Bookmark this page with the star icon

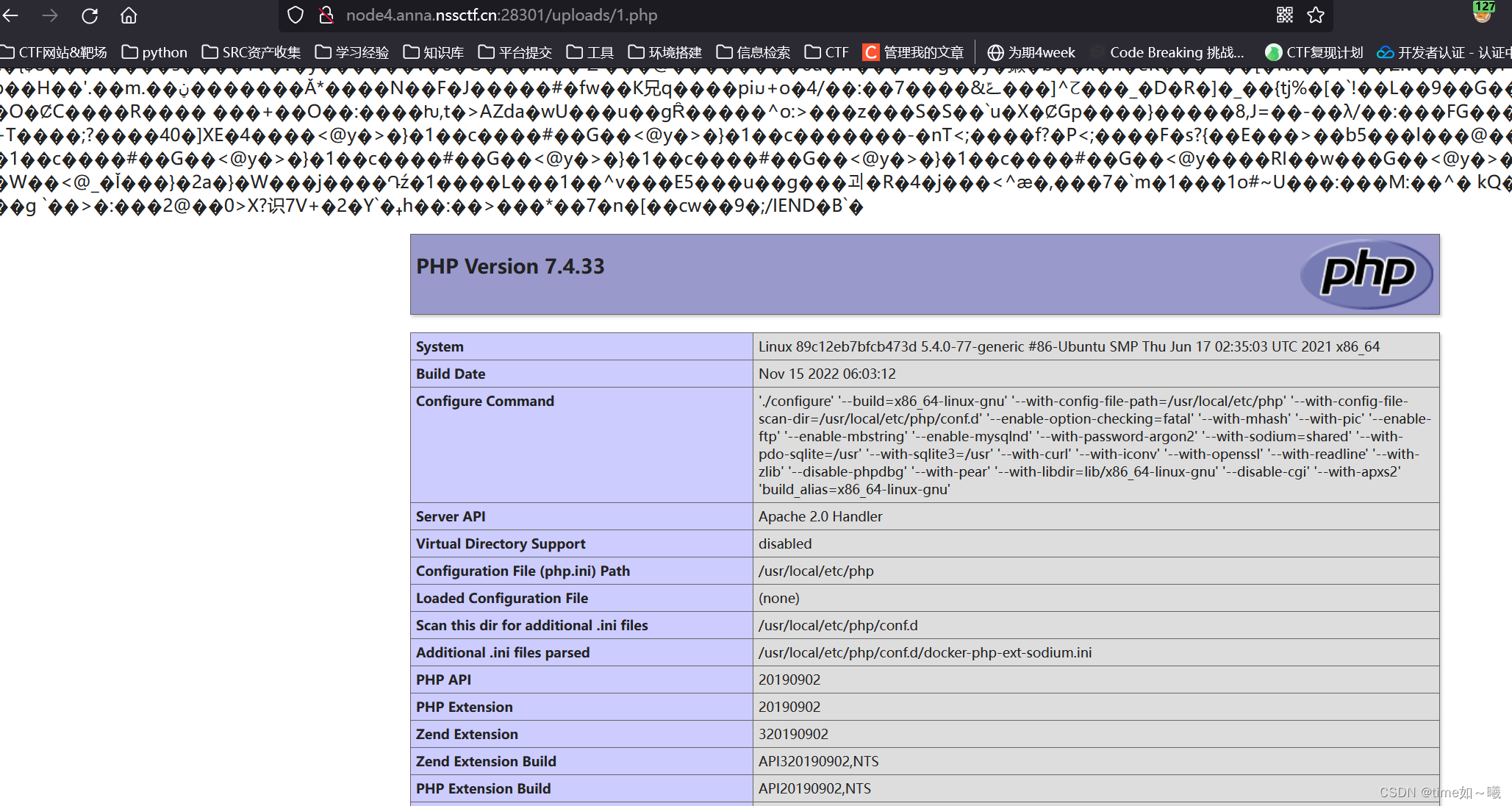point(1316,15)
